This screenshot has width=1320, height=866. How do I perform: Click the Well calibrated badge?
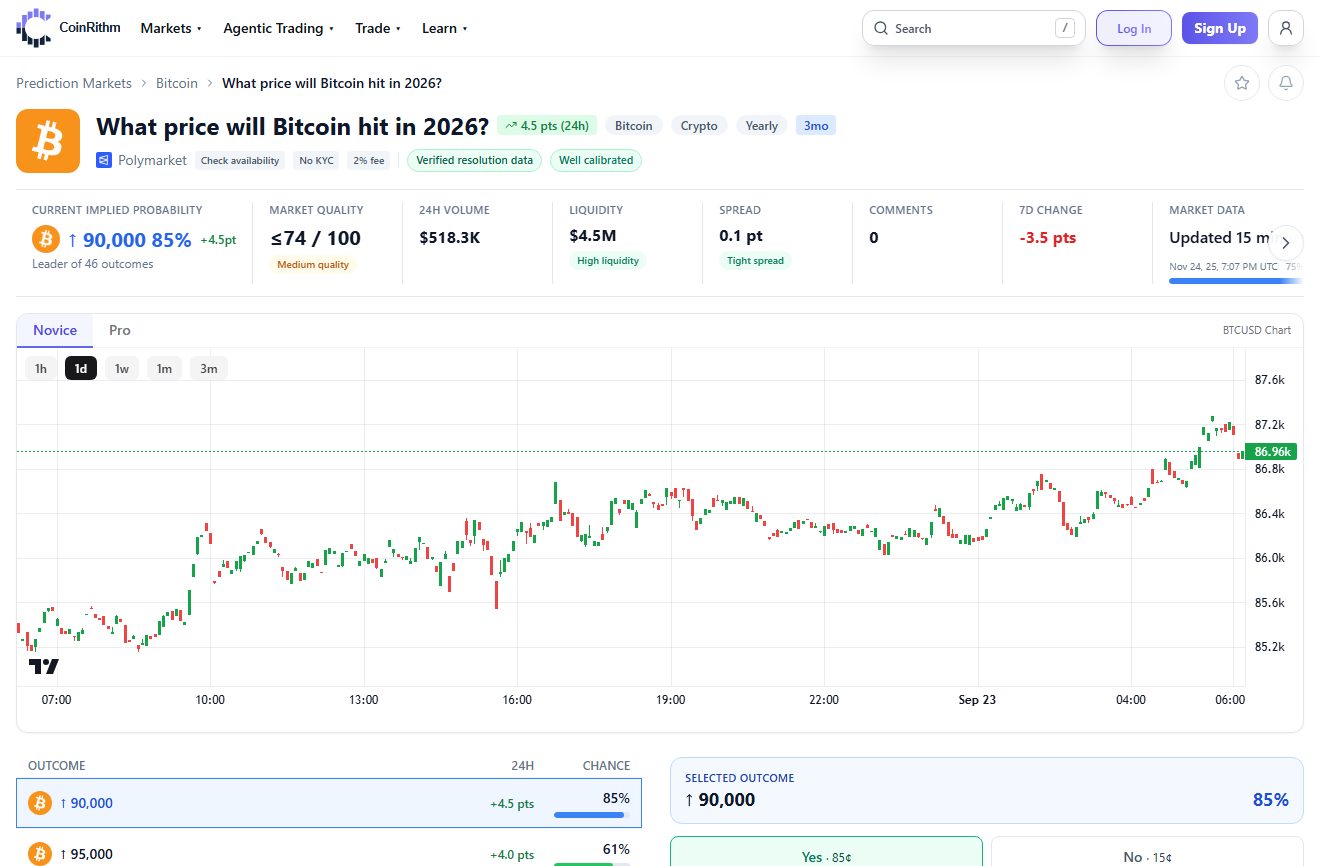point(596,160)
